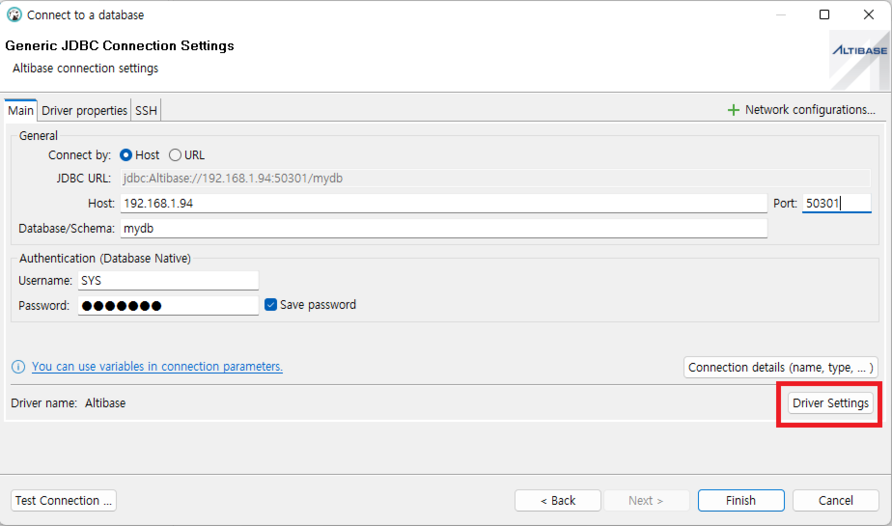Click the Altibase logo in header
The width and height of the screenshot is (892, 526).
click(858, 52)
